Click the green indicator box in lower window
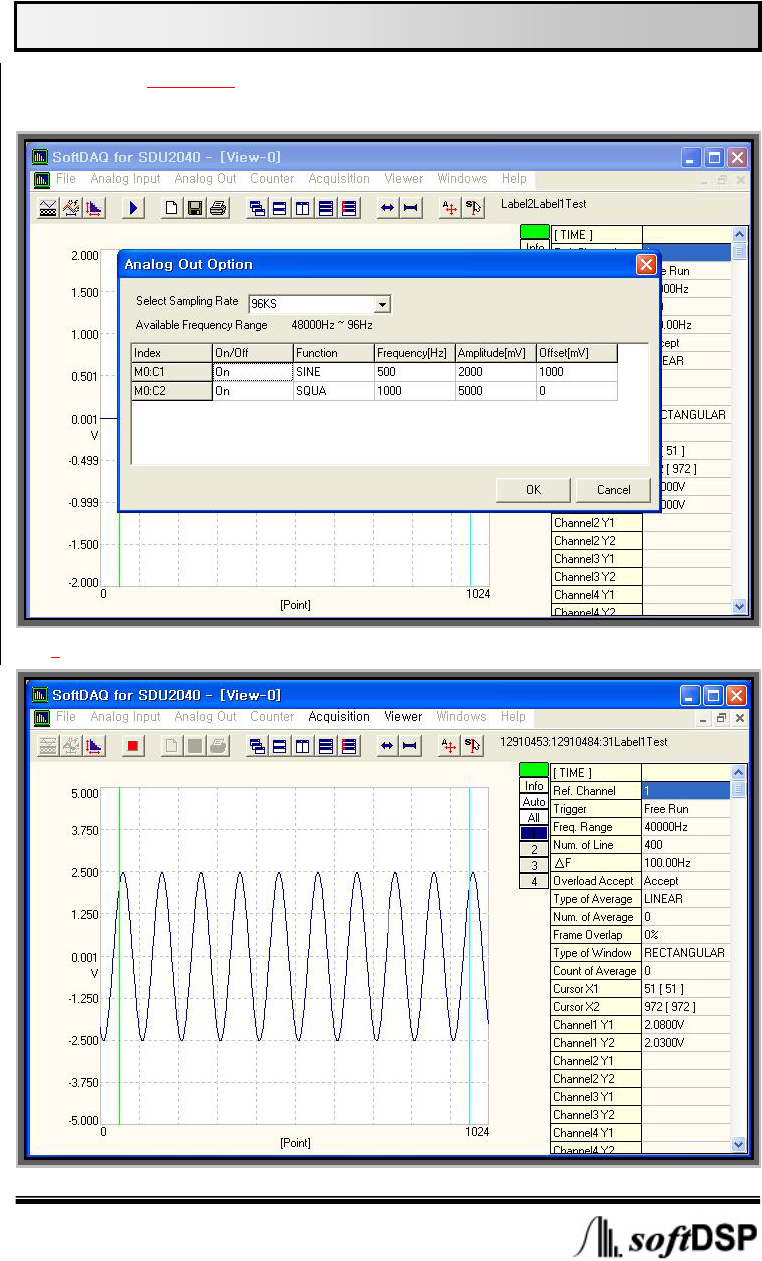762x1261 pixels. tap(534, 770)
